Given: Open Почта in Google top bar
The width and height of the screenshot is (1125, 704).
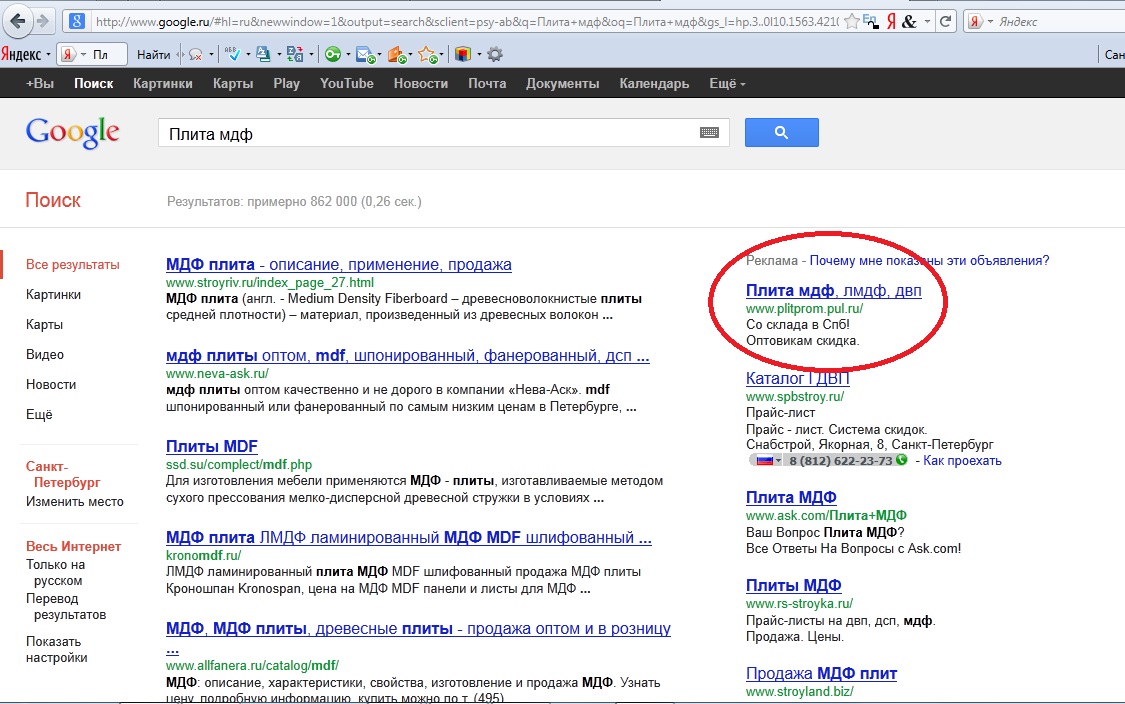Looking at the screenshot, I should (x=487, y=83).
